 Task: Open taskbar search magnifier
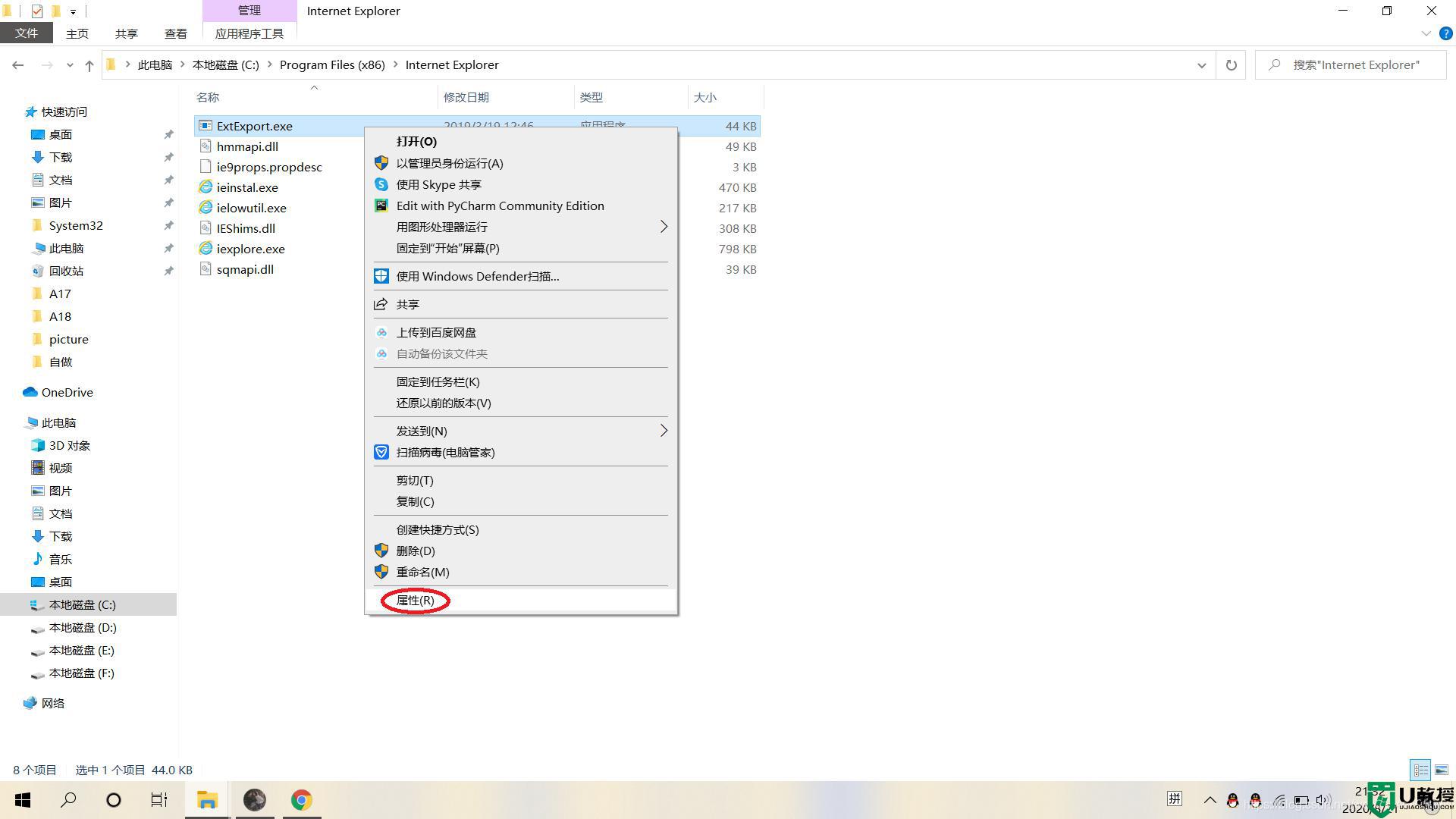(x=68, y=800)
